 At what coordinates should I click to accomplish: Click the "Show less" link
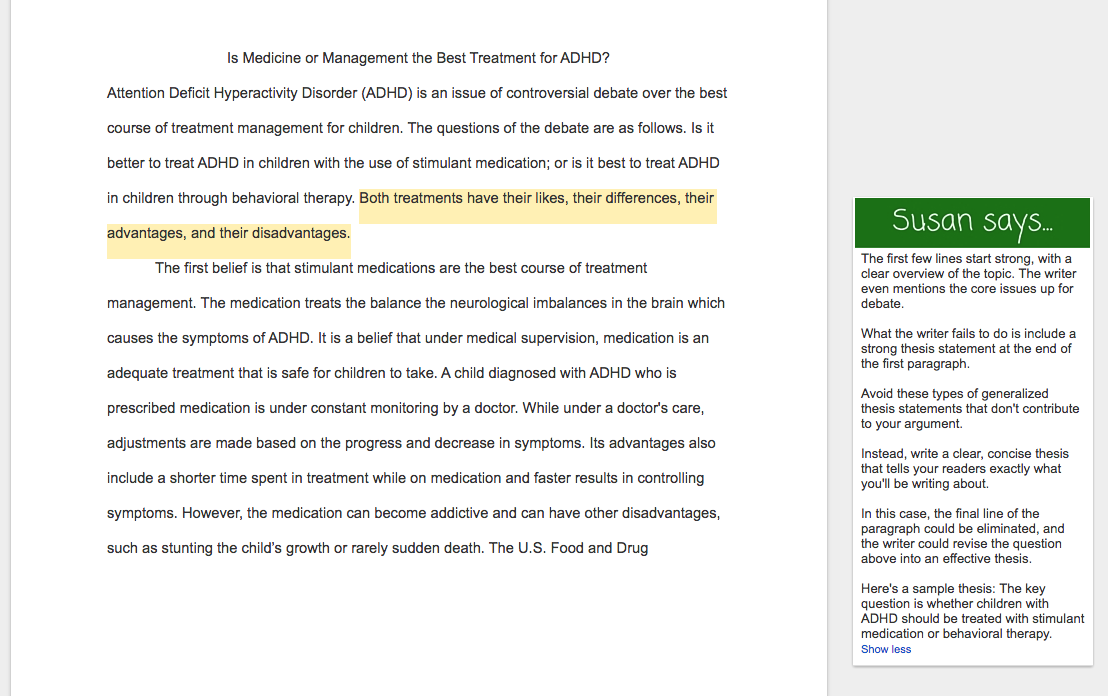coord(886,649)
